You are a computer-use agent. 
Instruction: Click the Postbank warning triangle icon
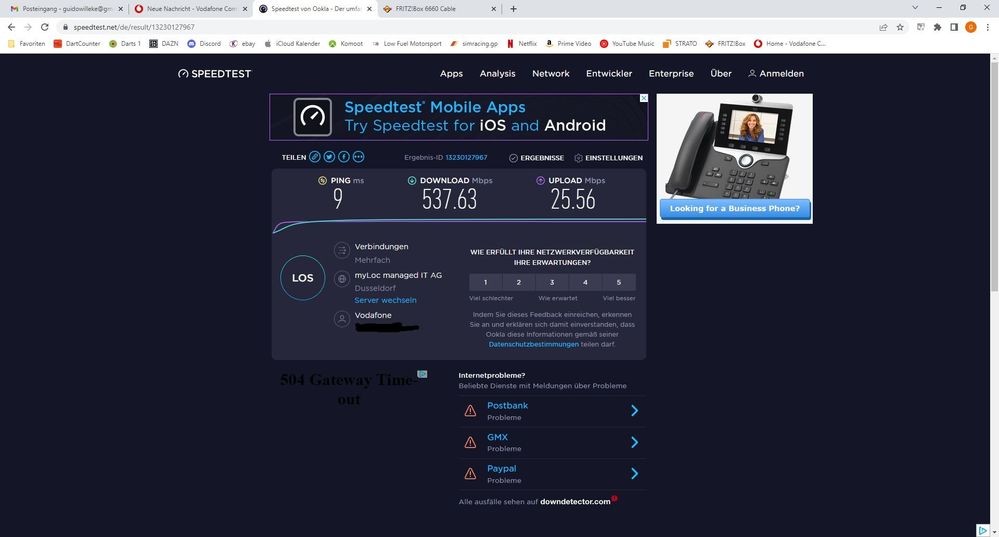pos(470,411)
